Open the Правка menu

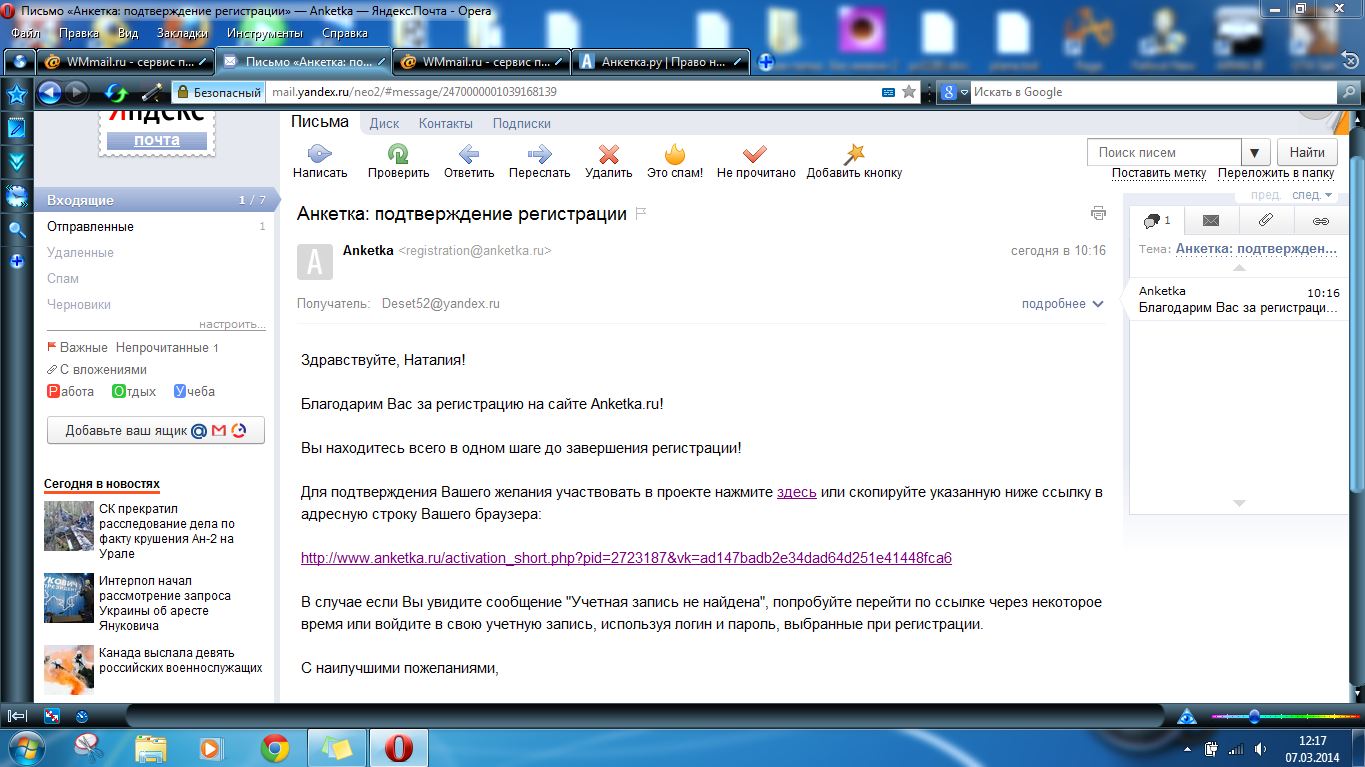coord(79,33)
